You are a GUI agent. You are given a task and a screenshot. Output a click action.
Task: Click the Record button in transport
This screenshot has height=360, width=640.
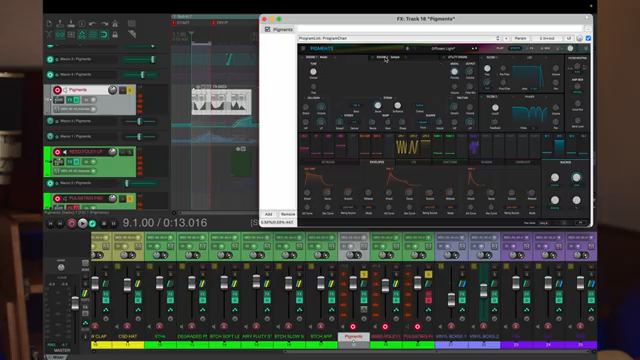click(x=72, y=223)
